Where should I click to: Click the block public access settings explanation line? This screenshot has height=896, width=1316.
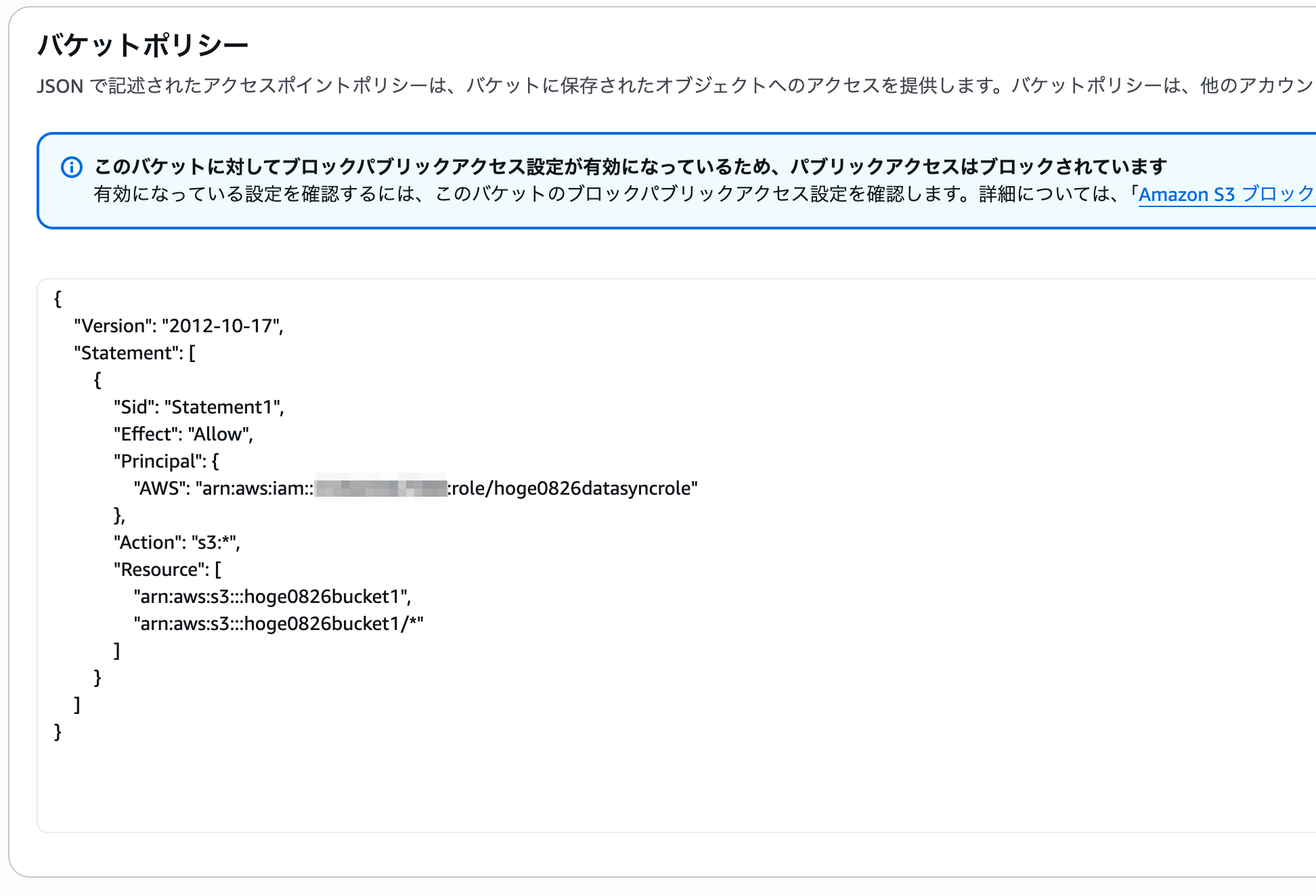[x=704, y=195]
